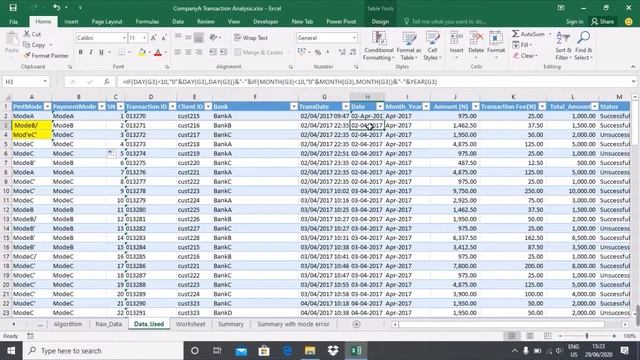Image resolution: width=640 pixels, height=360 pixels.
Task: Click the Increase Indent icon
Action: pos(223,52)
